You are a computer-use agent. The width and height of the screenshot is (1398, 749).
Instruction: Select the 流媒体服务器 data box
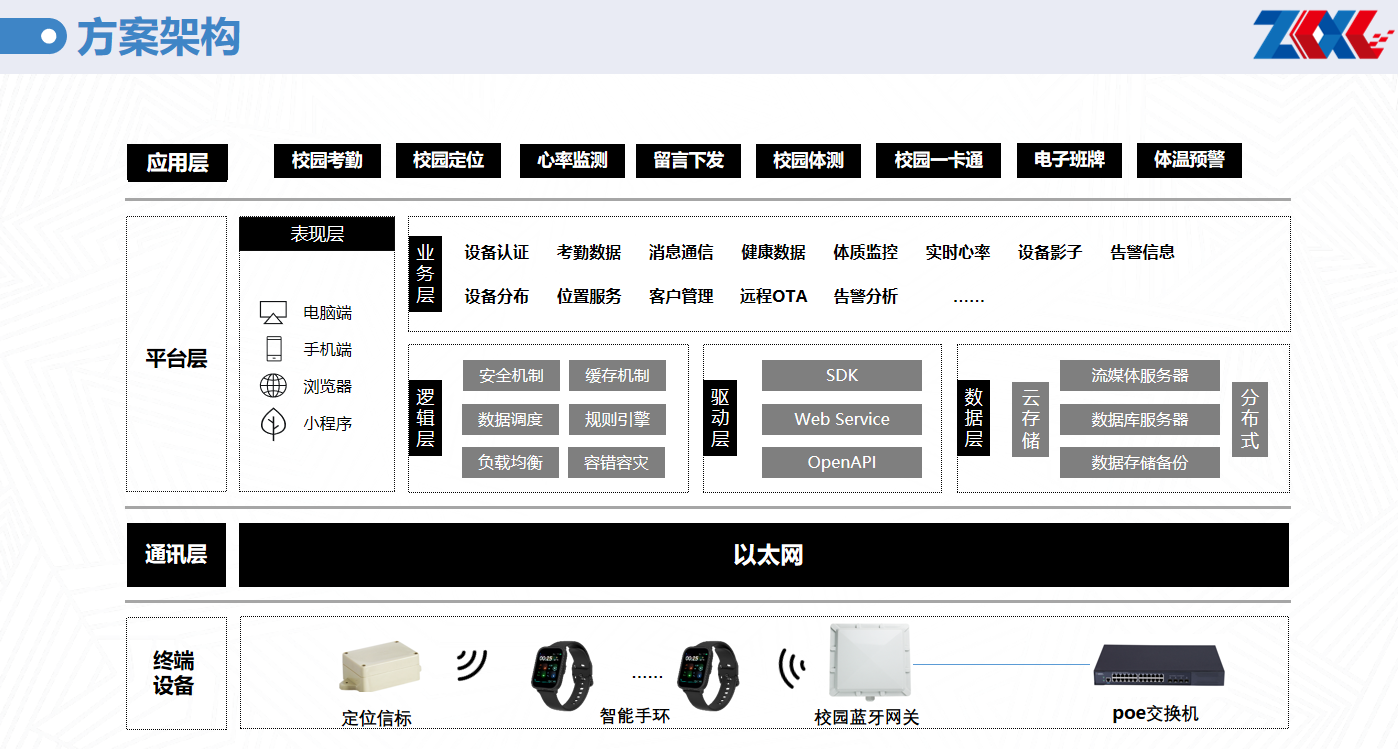[1139, 376]
